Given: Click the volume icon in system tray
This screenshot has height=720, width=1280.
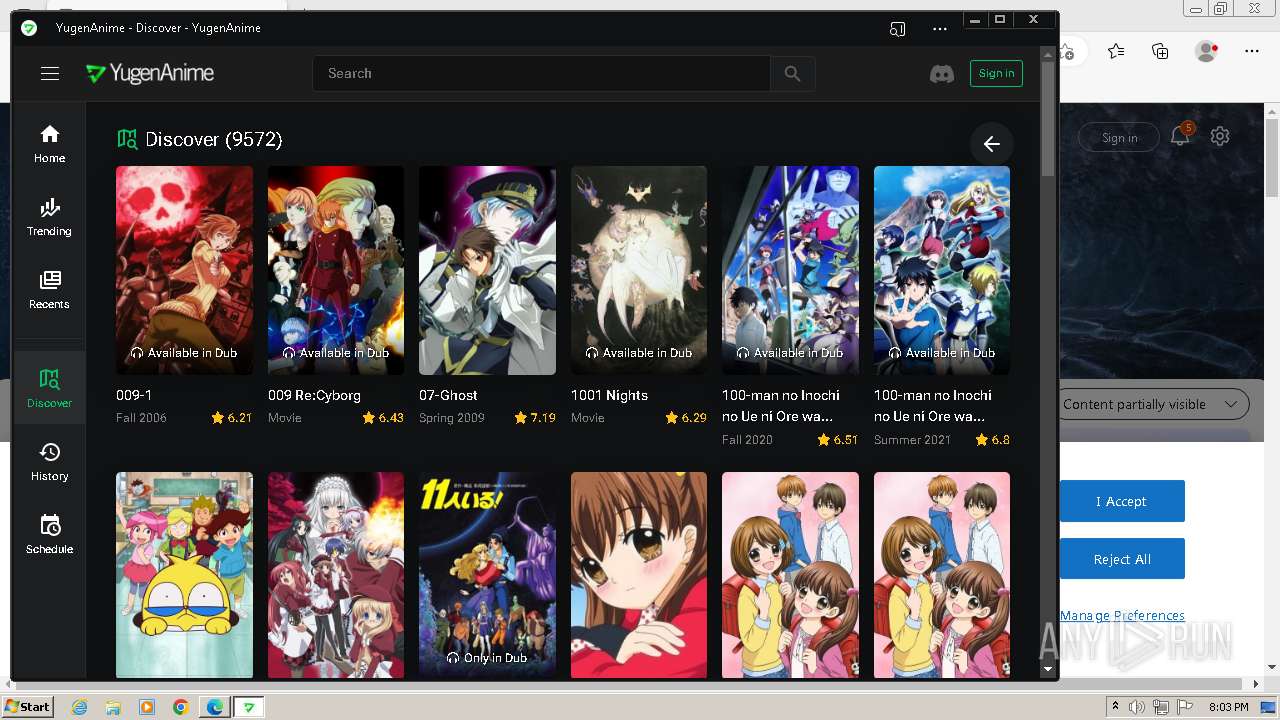Looking at the screenshot, I should [x=1137, y=707].
